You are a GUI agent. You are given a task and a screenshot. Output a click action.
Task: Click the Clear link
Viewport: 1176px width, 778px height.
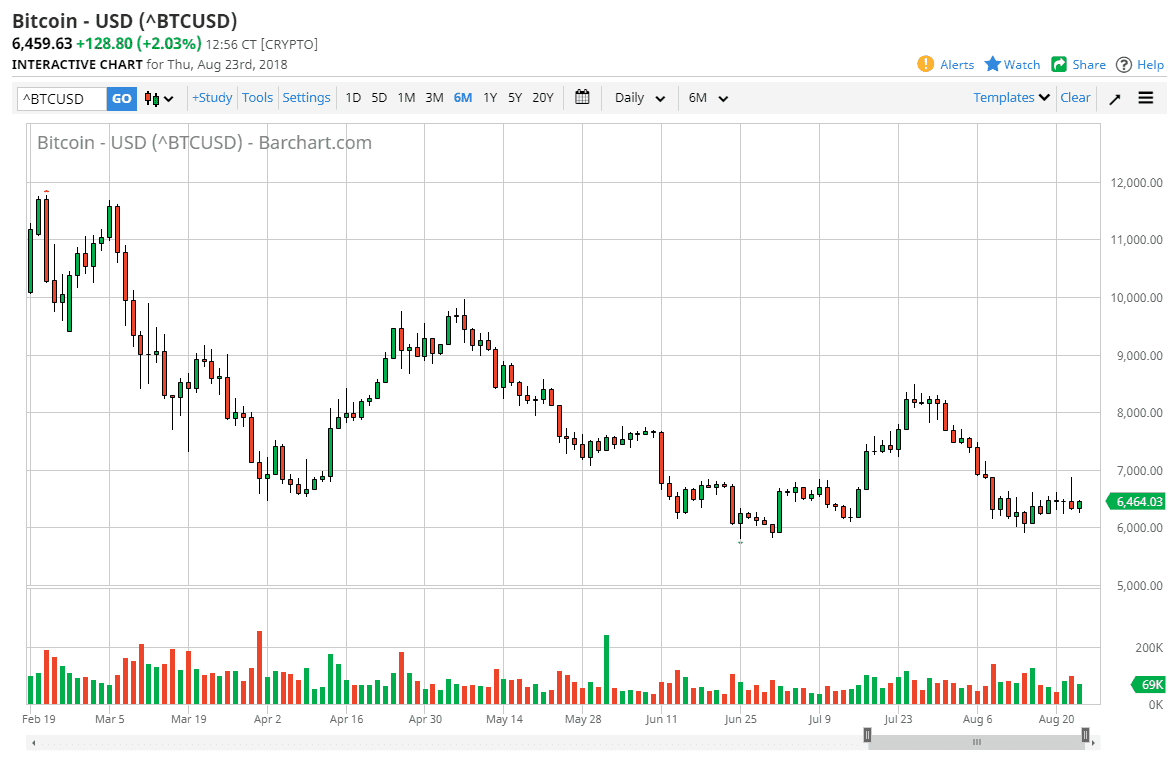click(1075, 97)
